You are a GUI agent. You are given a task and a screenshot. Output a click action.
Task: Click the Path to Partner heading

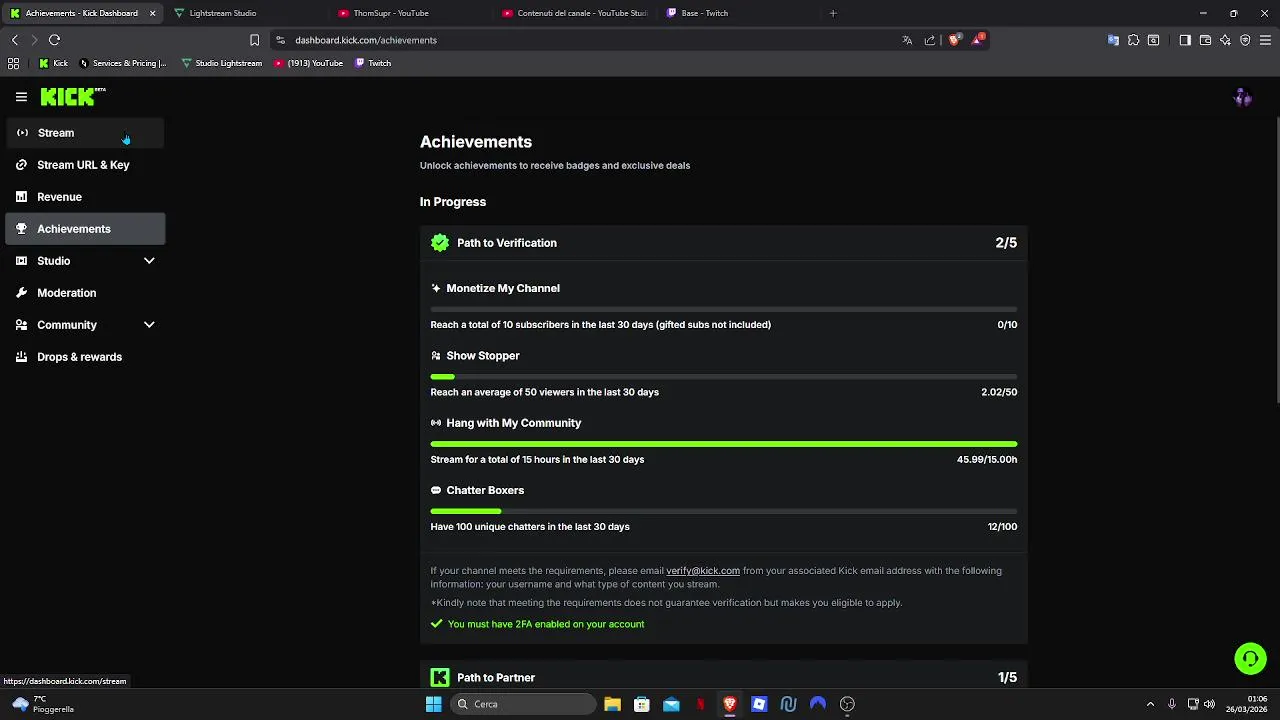pos(496,678)
